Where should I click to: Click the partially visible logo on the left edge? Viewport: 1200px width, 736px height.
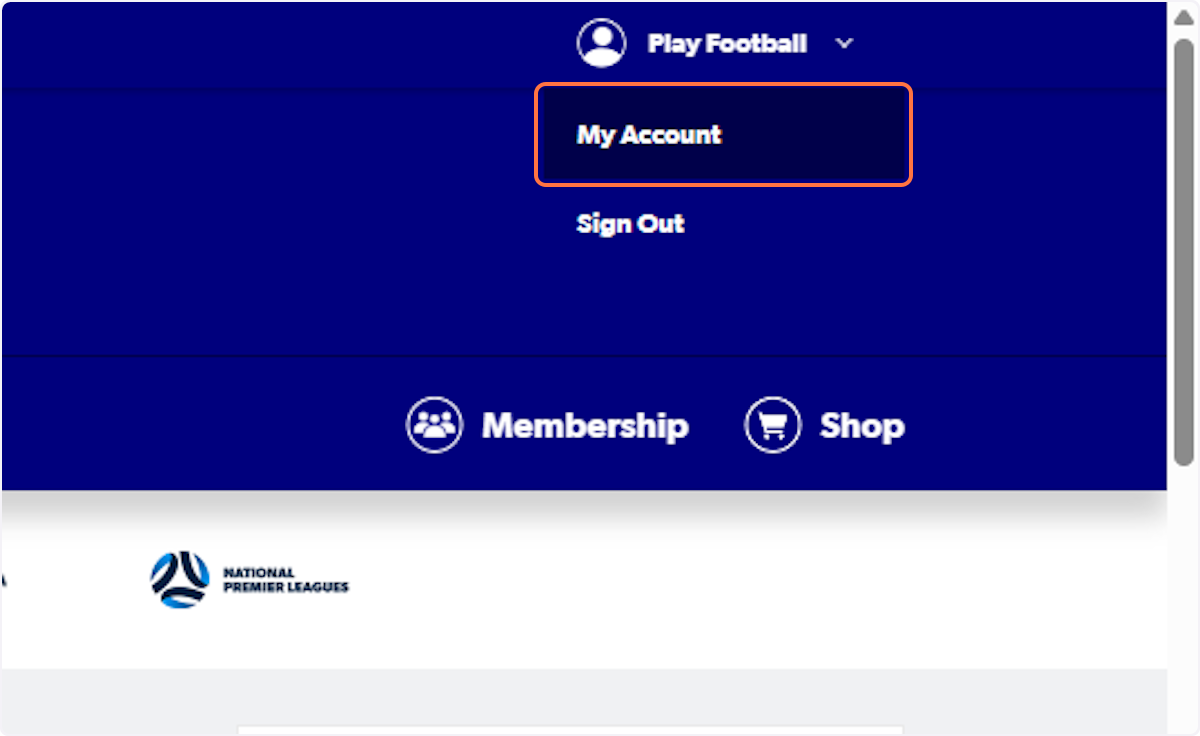(5, 578)
